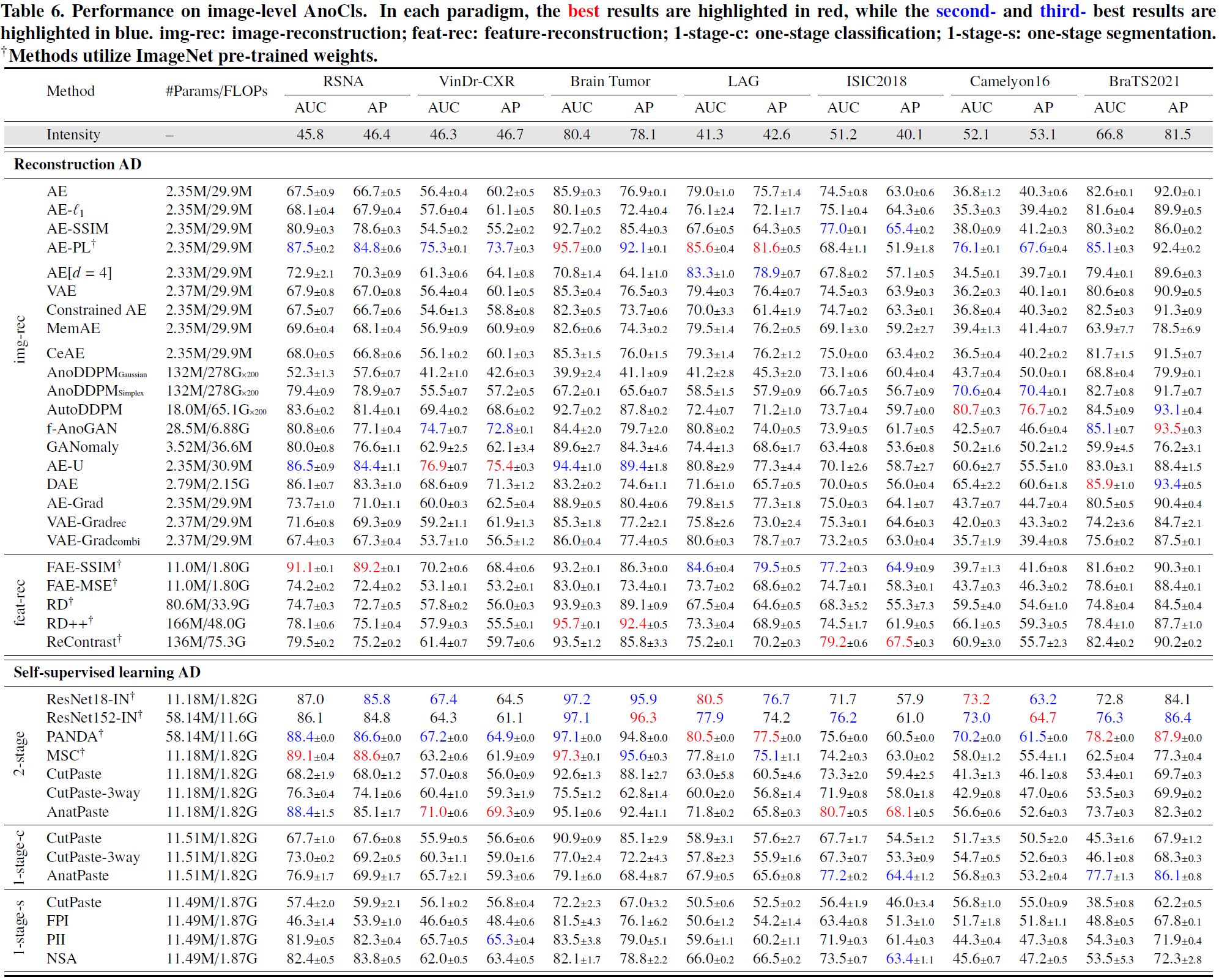Click the Camelyon16 dataset header
This screenshot has height=980, width=1219.
click(x=1009, y=81)
